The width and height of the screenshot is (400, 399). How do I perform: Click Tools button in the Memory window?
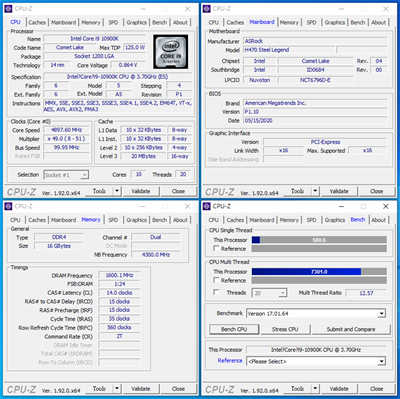[x=99, y=389]
